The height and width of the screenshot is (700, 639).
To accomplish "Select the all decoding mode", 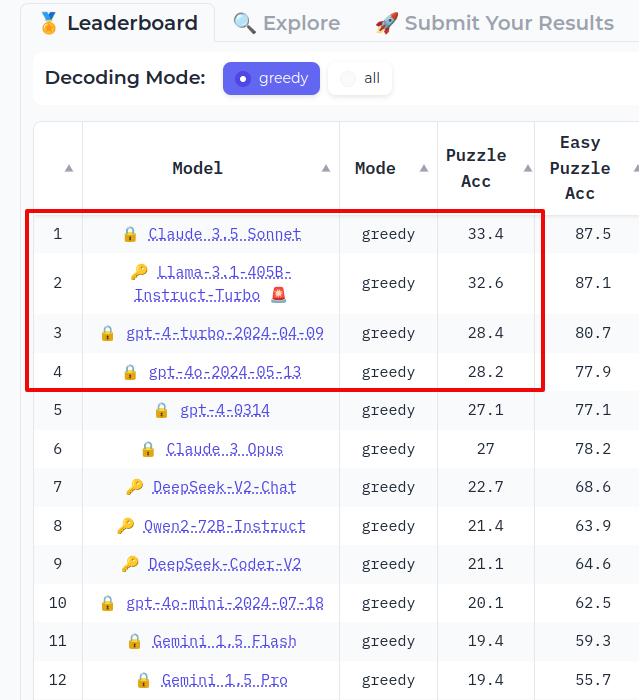I will 360,79.
